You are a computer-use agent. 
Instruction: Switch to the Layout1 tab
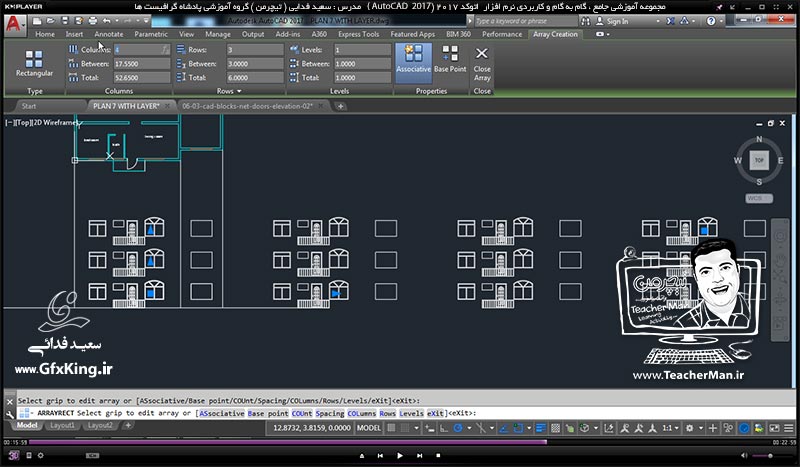pyautogui.click(x=62, y=425)
